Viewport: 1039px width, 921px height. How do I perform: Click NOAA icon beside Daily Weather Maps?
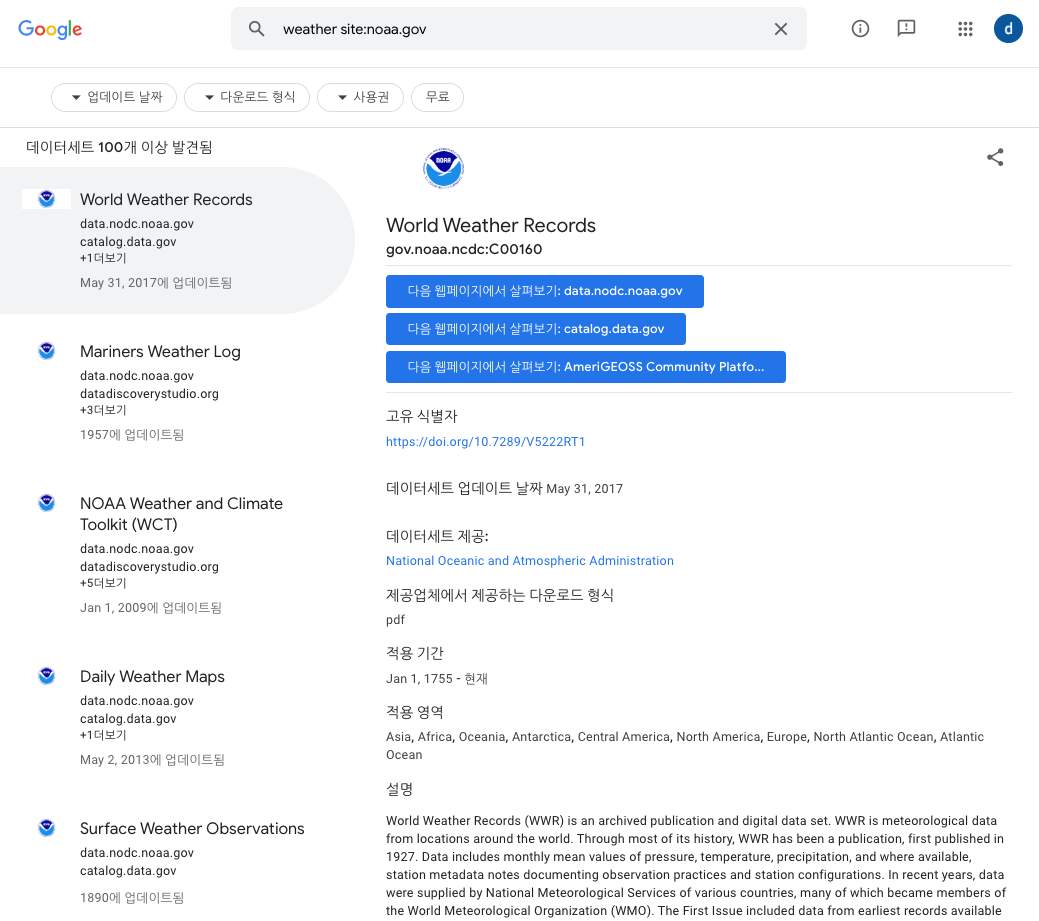click(46, 676)
